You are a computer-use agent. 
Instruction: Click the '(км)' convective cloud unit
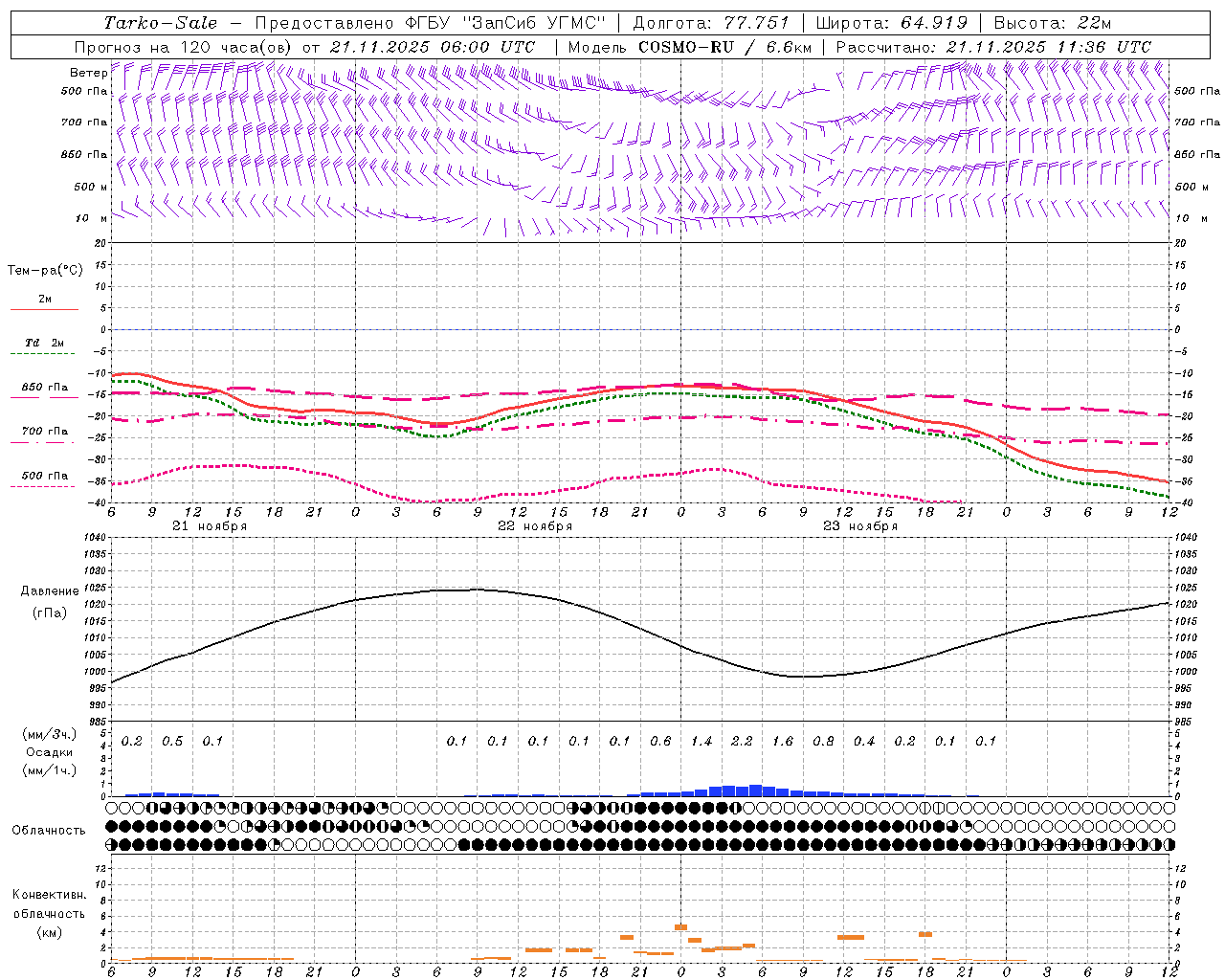point(49,932)
